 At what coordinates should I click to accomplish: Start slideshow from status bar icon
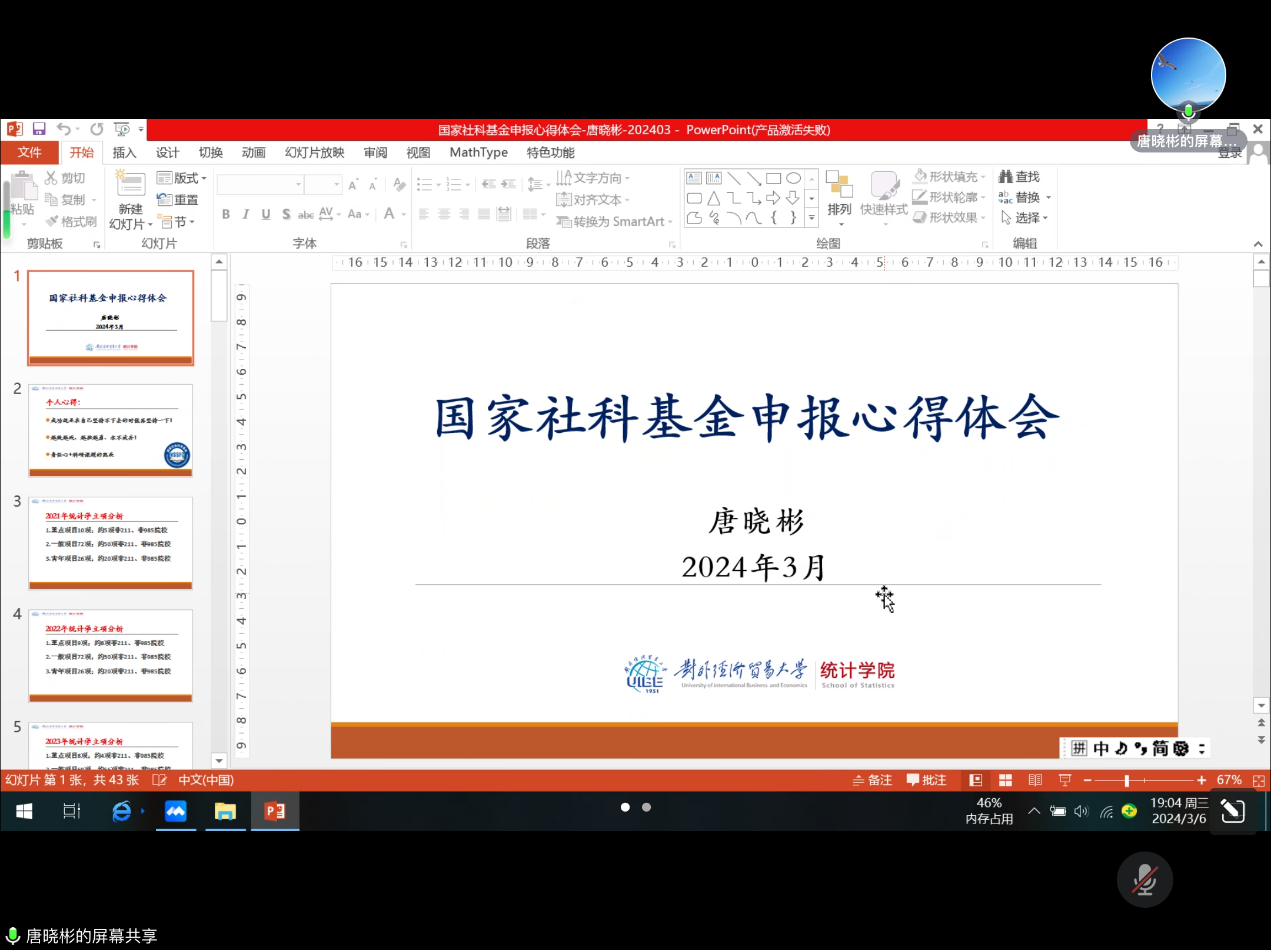[1065, 780]
